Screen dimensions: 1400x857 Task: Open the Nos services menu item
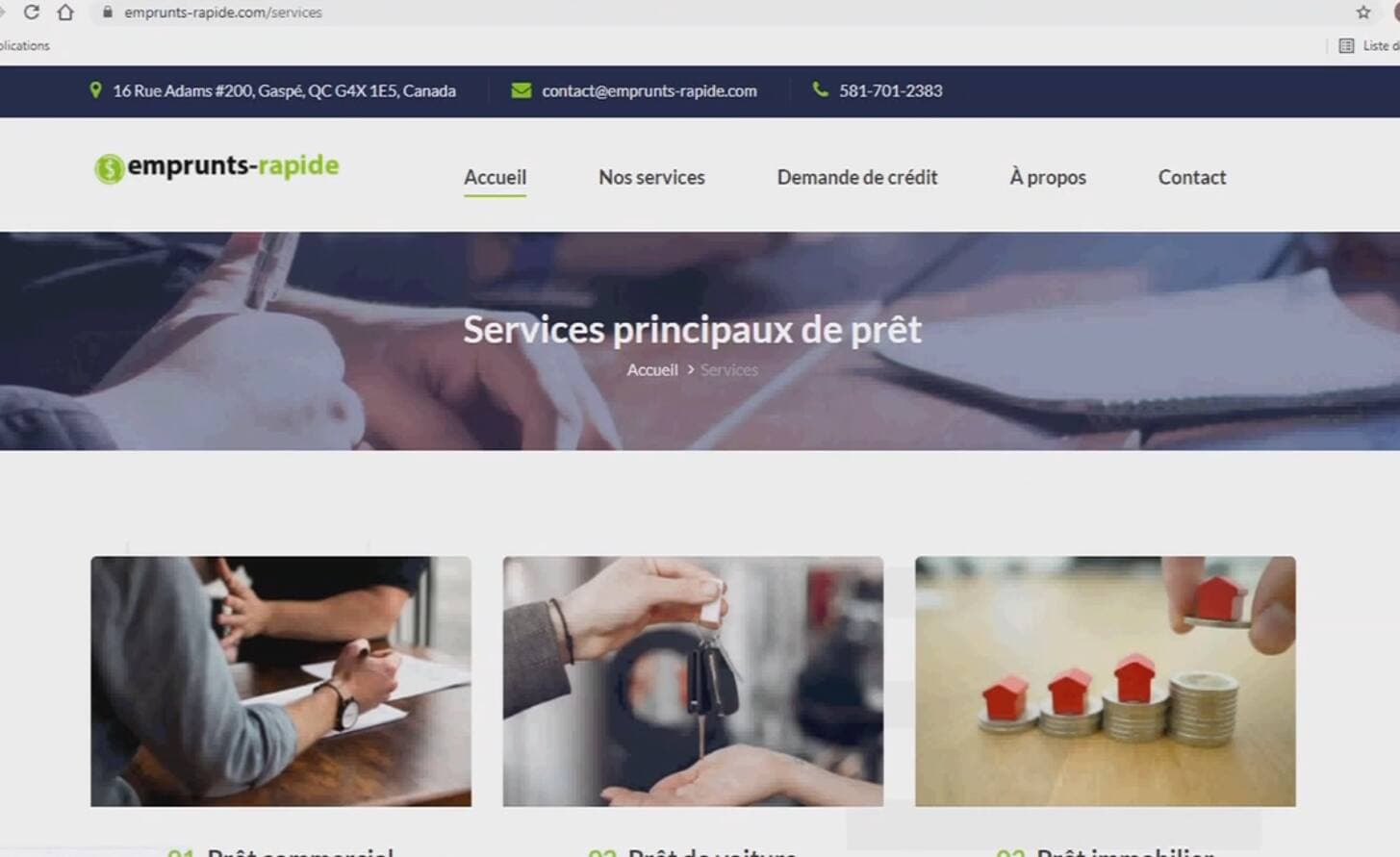pos(651,177)
